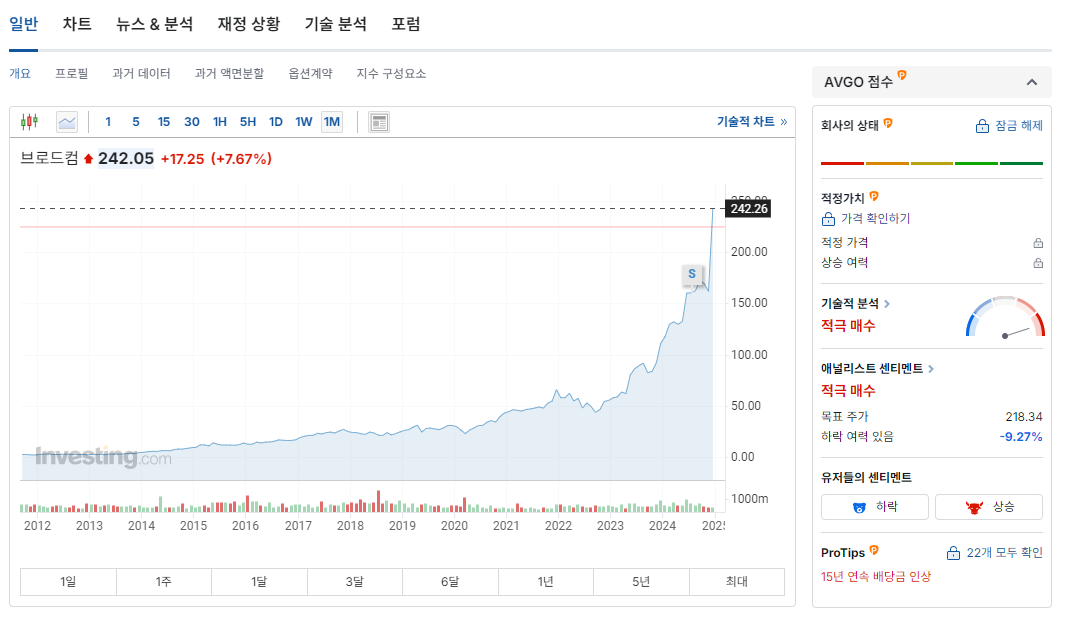
Task: Click the 242.26 price label on axis
Action: click(x=749, y=209)
